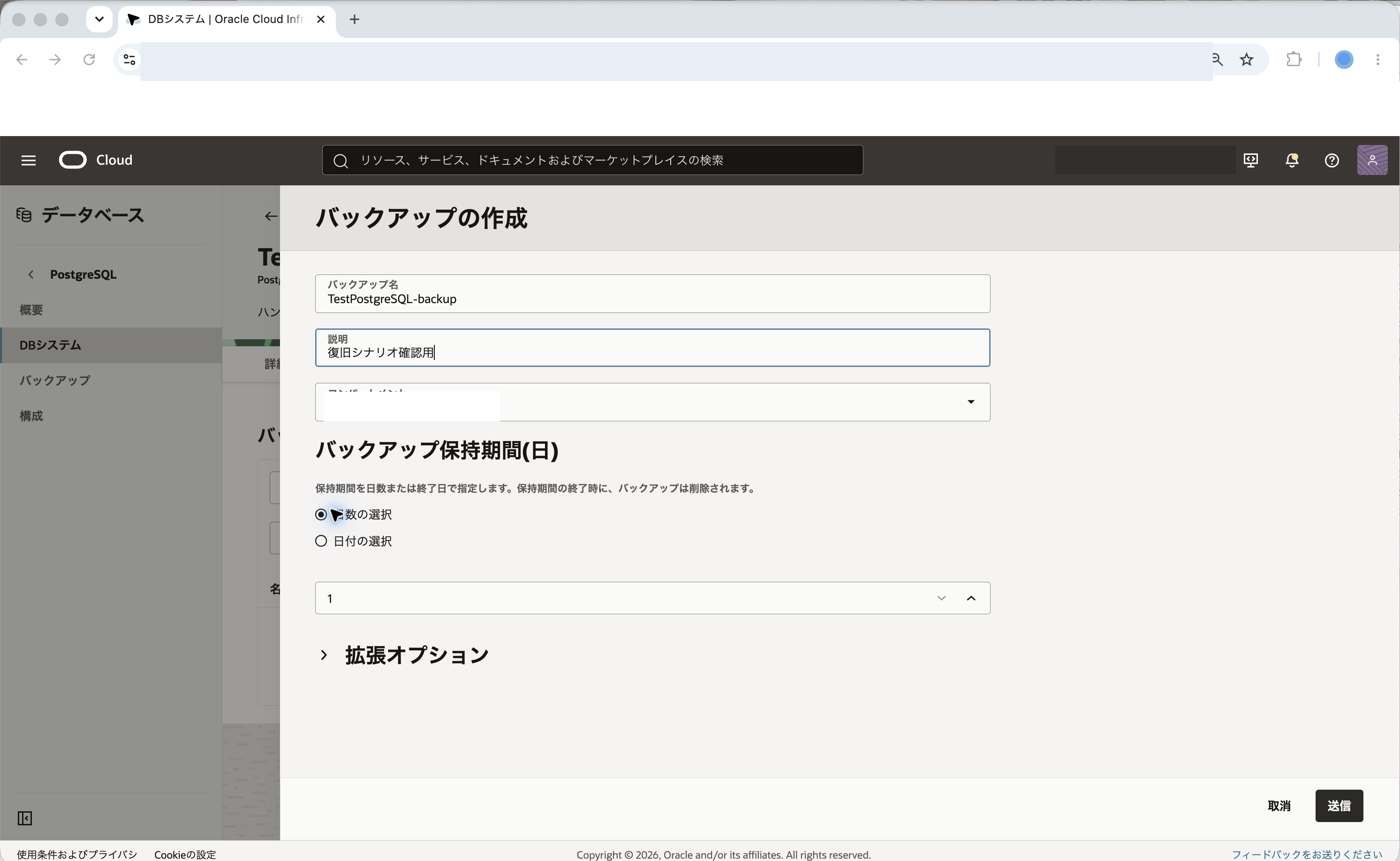Click the browser back arrow
The image size is (1400, 861).
(22, 59)
